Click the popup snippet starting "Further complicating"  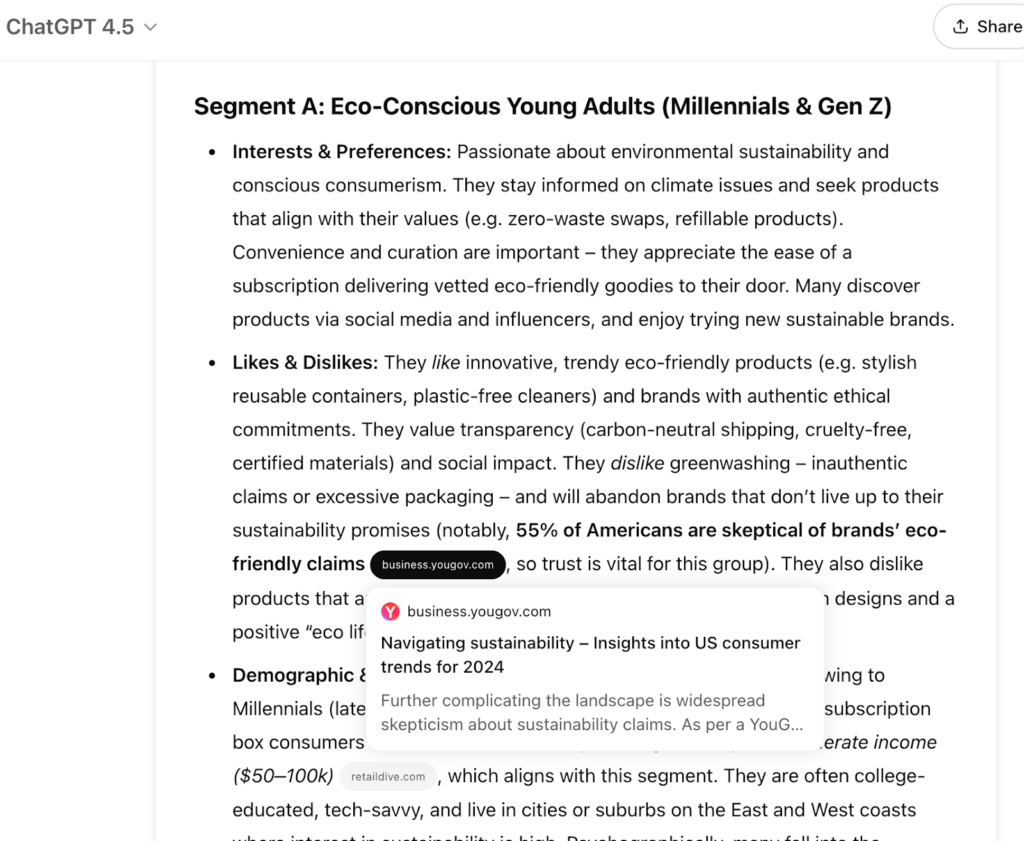(x=590, y=712)
